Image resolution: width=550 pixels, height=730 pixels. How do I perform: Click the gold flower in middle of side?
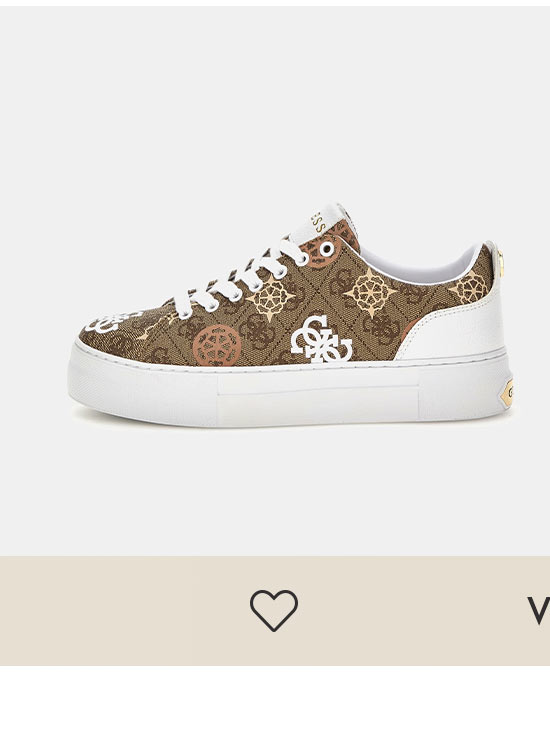point(370,292)
